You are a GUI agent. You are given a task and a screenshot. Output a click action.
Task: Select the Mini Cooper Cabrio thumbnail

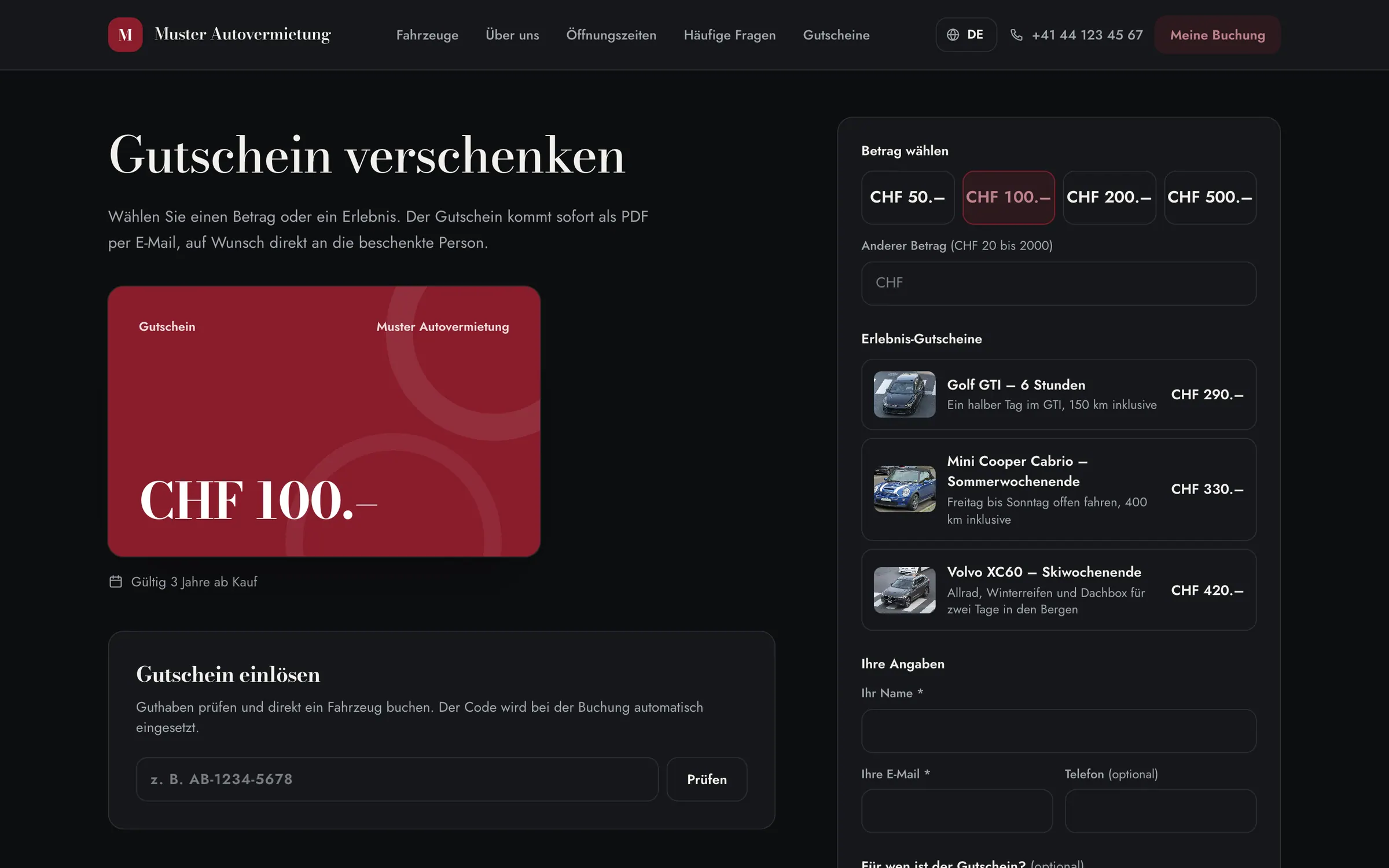(x=905, y=489)
